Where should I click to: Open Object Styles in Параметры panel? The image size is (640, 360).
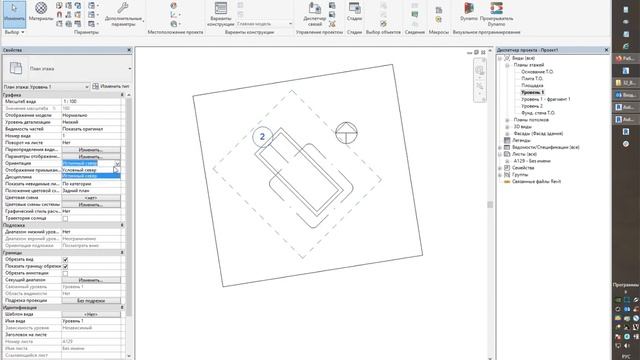60,6
